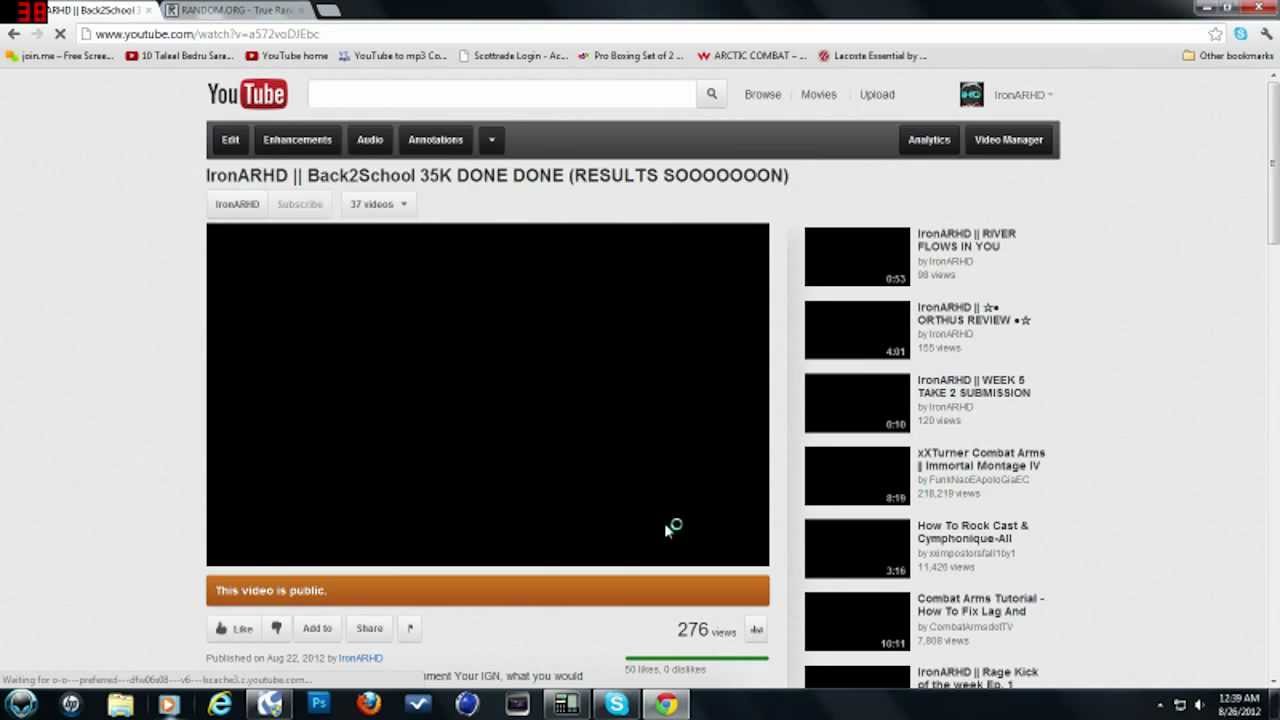Viewport: 1280px width, 720px height.
Task: Open the YouTube to mp3 Co... bookmark
Action: click(x=393, y=56)
